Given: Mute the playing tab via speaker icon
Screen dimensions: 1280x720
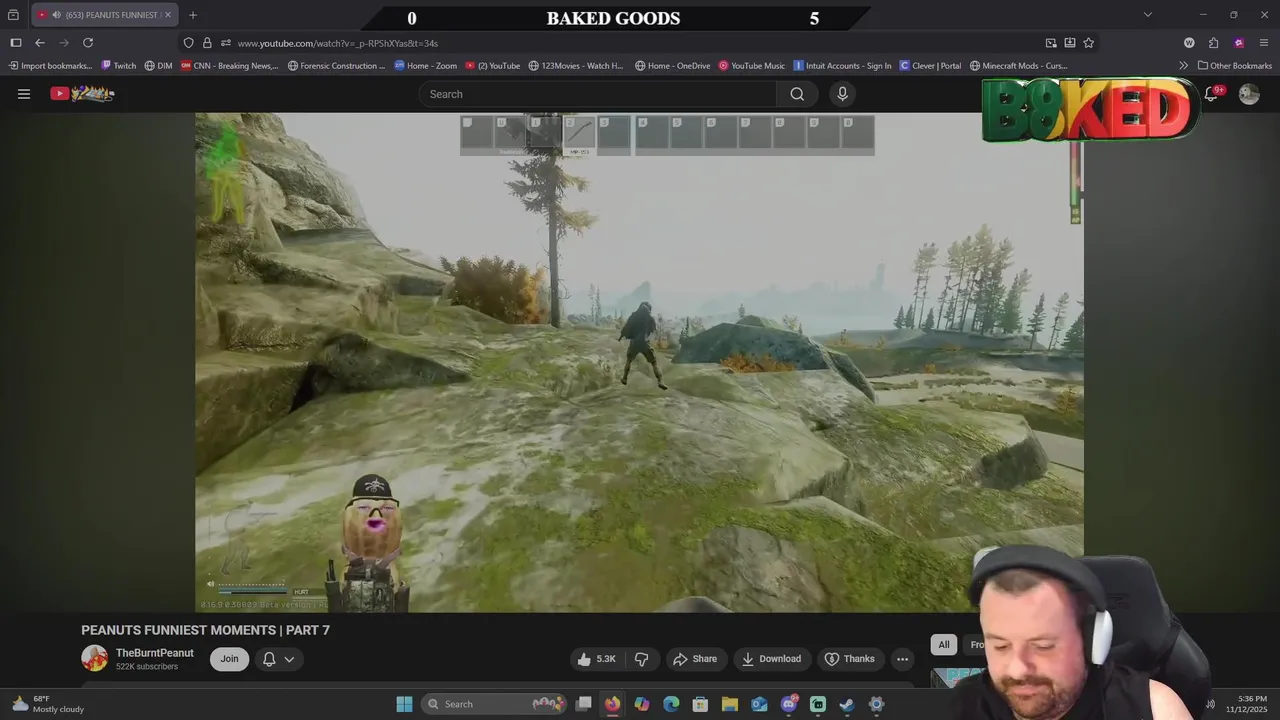Looking at the screenshot, I should tap(56, 15).
